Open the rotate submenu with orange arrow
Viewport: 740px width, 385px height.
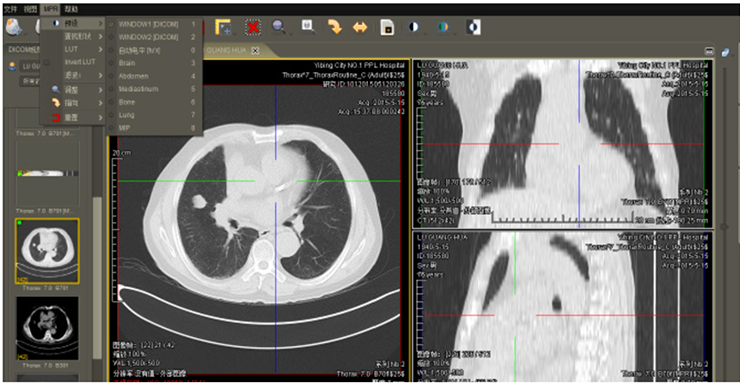pos(72,103)
